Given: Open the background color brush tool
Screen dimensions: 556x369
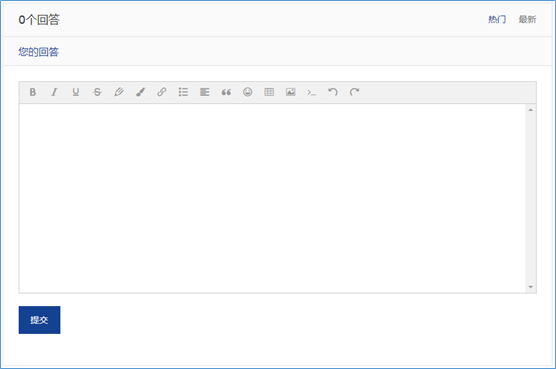Looking at the screenshot, I should tap(140, 92).
